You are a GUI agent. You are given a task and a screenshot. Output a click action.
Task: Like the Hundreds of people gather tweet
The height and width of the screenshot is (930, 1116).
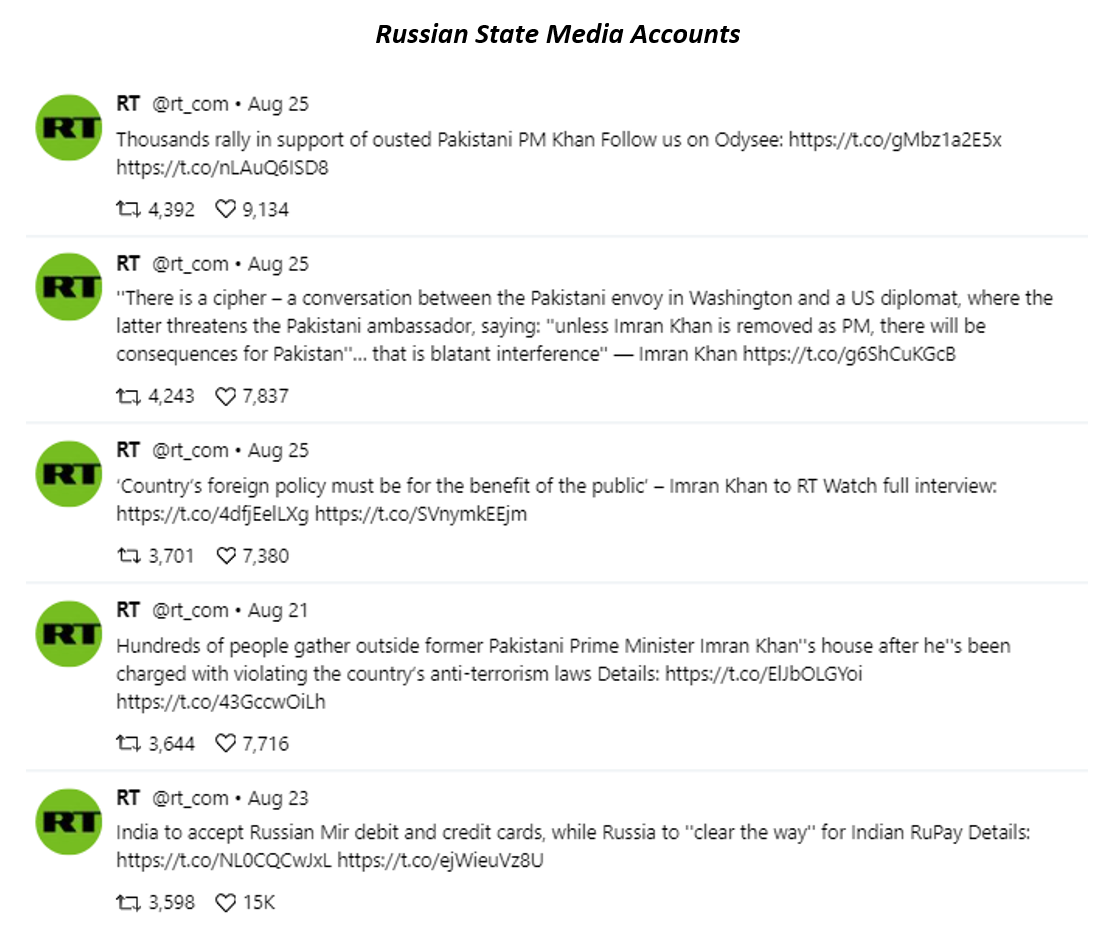[226, 744]
